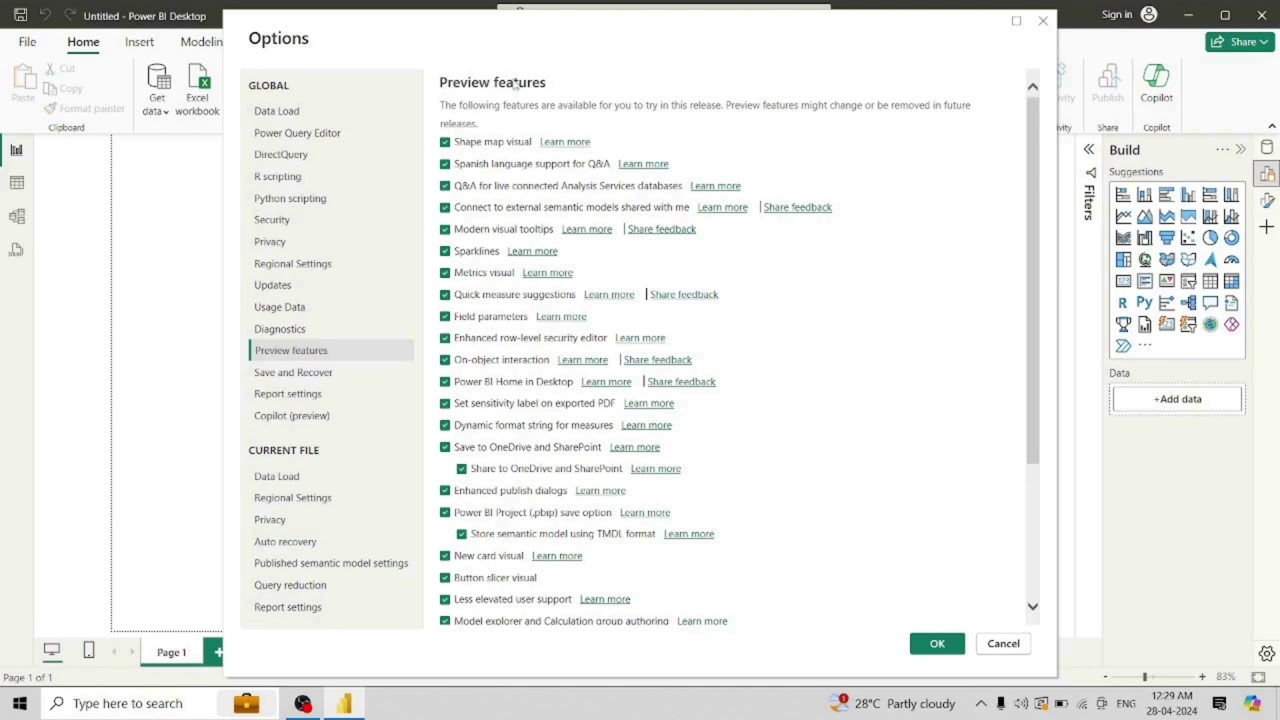Open the Format pane brush icon
This screenshot has width=1280, height=720.
coord(1267,201)
